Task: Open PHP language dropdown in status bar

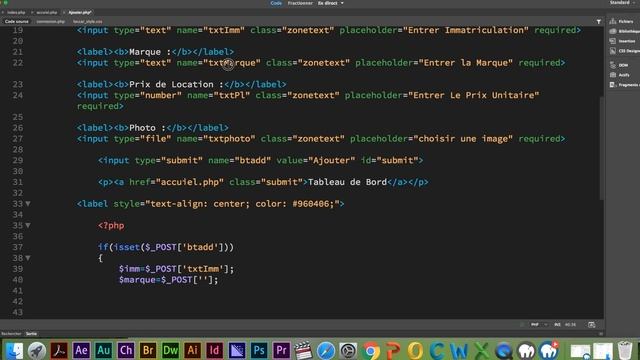Action: coord(538,324)
